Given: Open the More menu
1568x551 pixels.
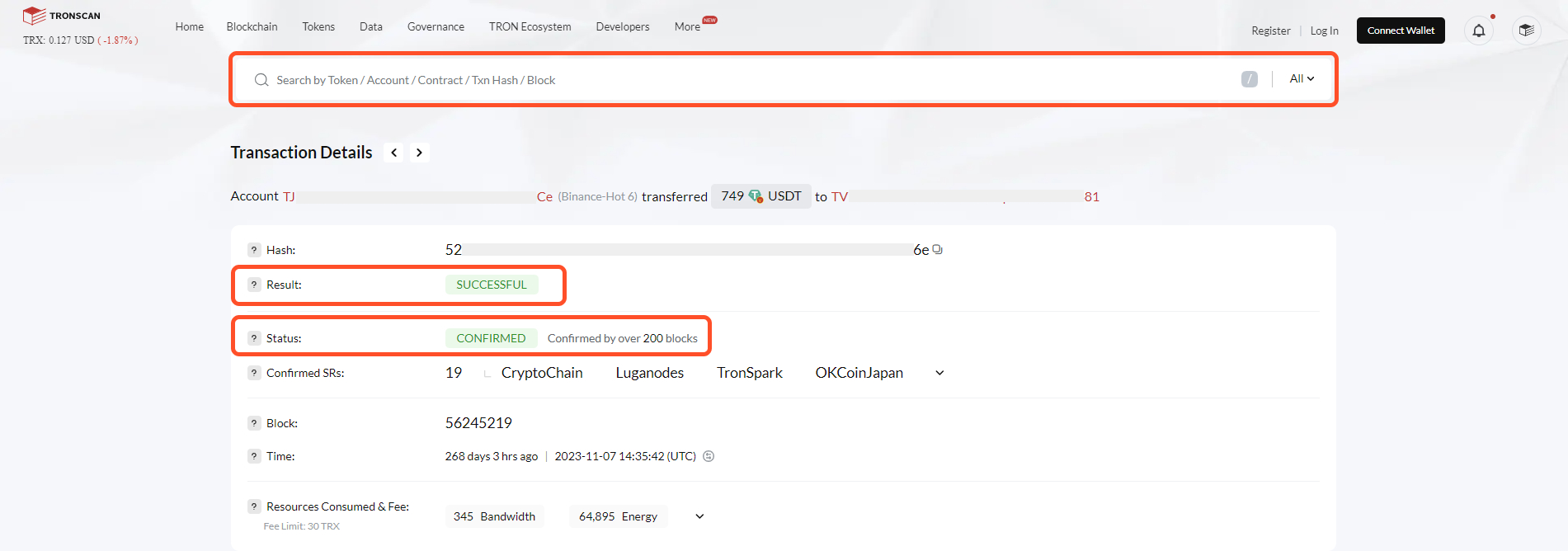Looking at the screenshot, I should click(x=688, y=26).
